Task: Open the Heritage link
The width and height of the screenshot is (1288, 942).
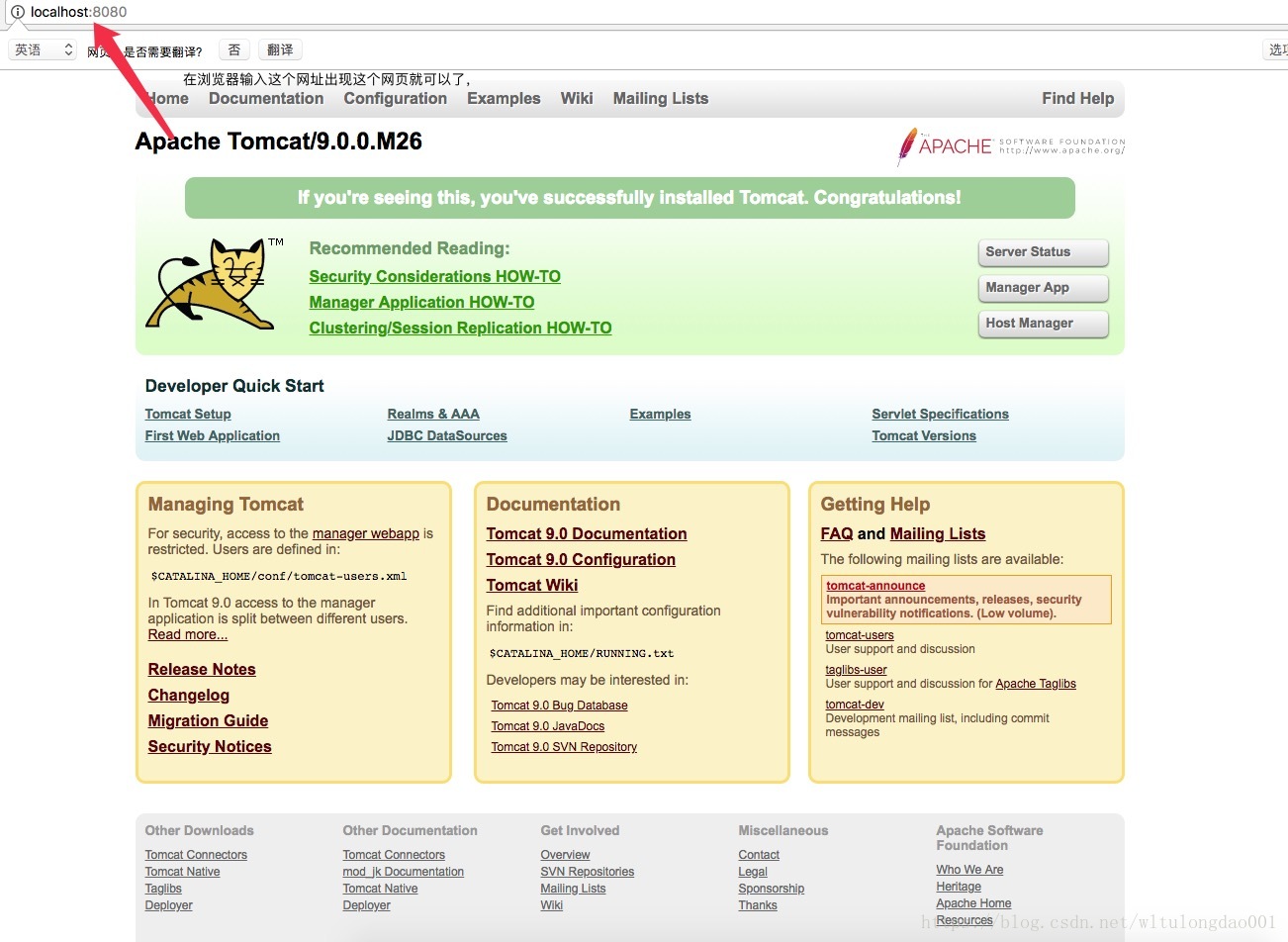Action: 959,887
